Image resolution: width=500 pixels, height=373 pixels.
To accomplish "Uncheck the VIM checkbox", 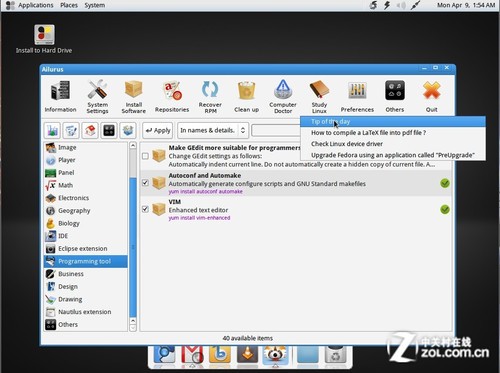I will tap(145, 209).
